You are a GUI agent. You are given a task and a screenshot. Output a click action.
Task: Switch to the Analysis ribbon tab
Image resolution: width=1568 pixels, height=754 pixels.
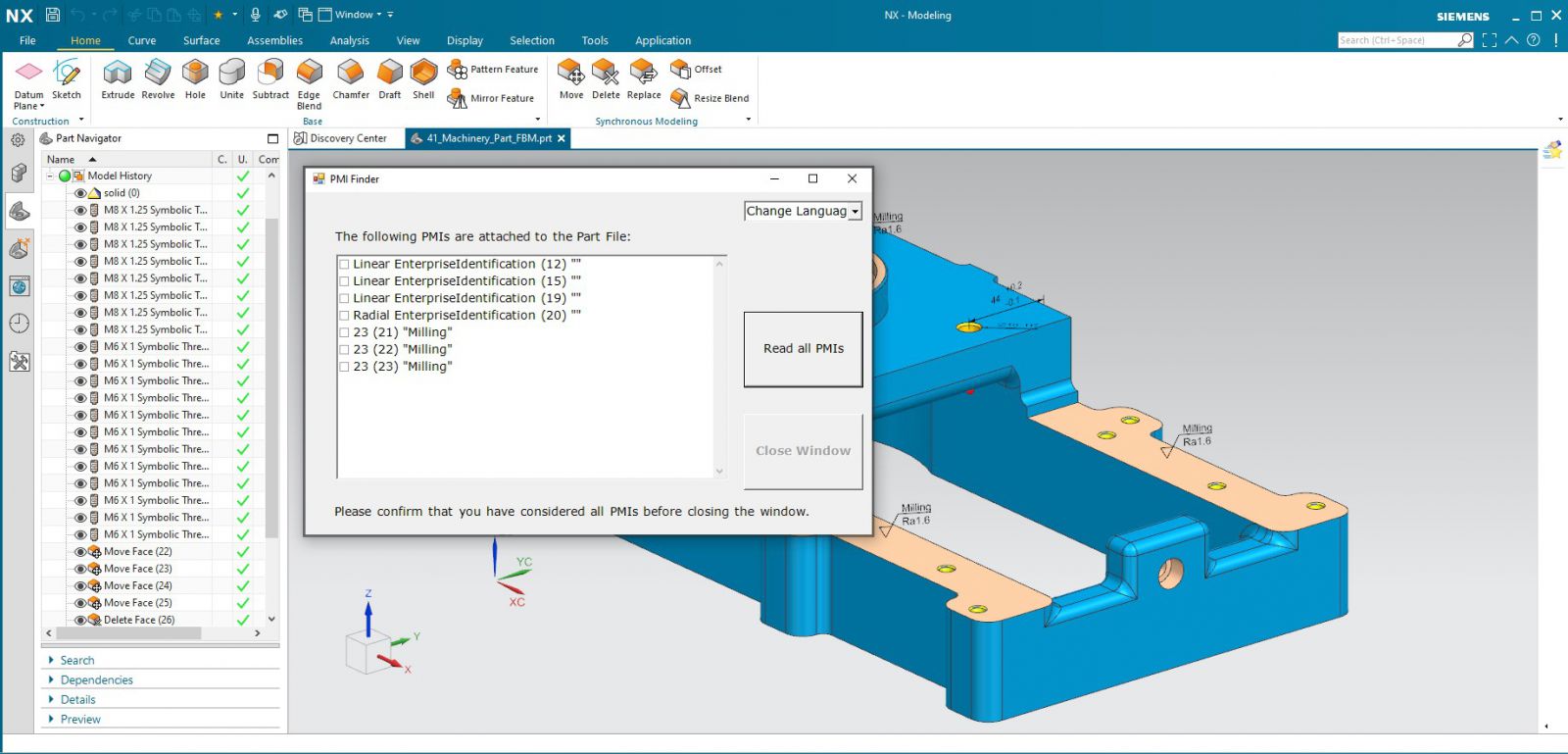[x=349, y=41]
